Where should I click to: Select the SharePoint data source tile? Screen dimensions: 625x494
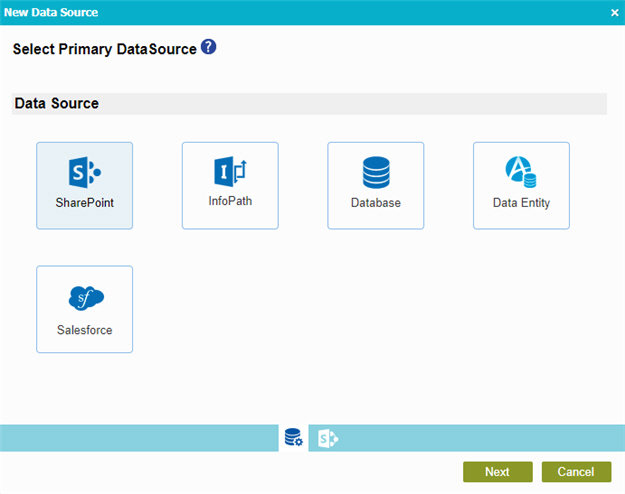85,185
